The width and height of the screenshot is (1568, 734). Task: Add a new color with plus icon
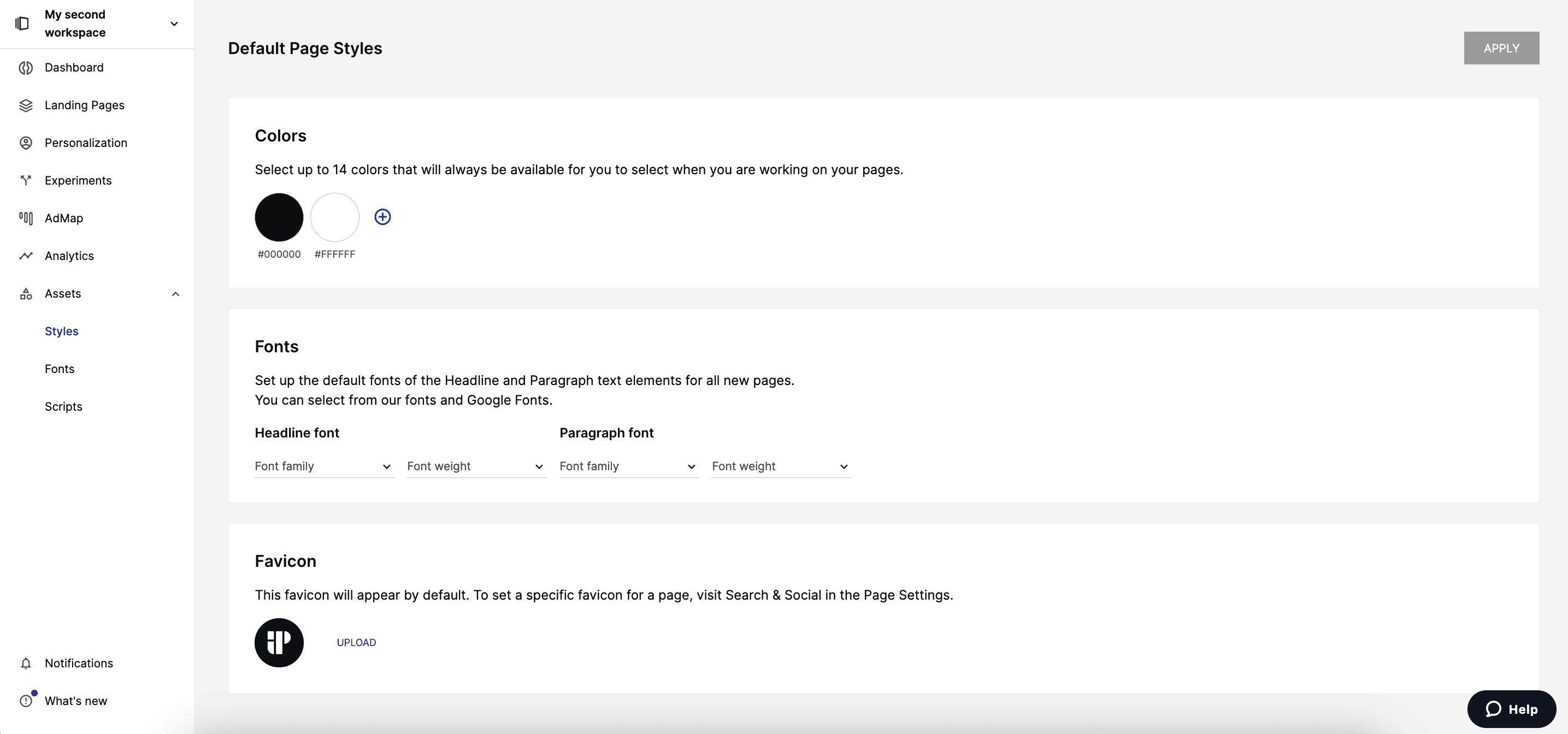coord(382,217)
